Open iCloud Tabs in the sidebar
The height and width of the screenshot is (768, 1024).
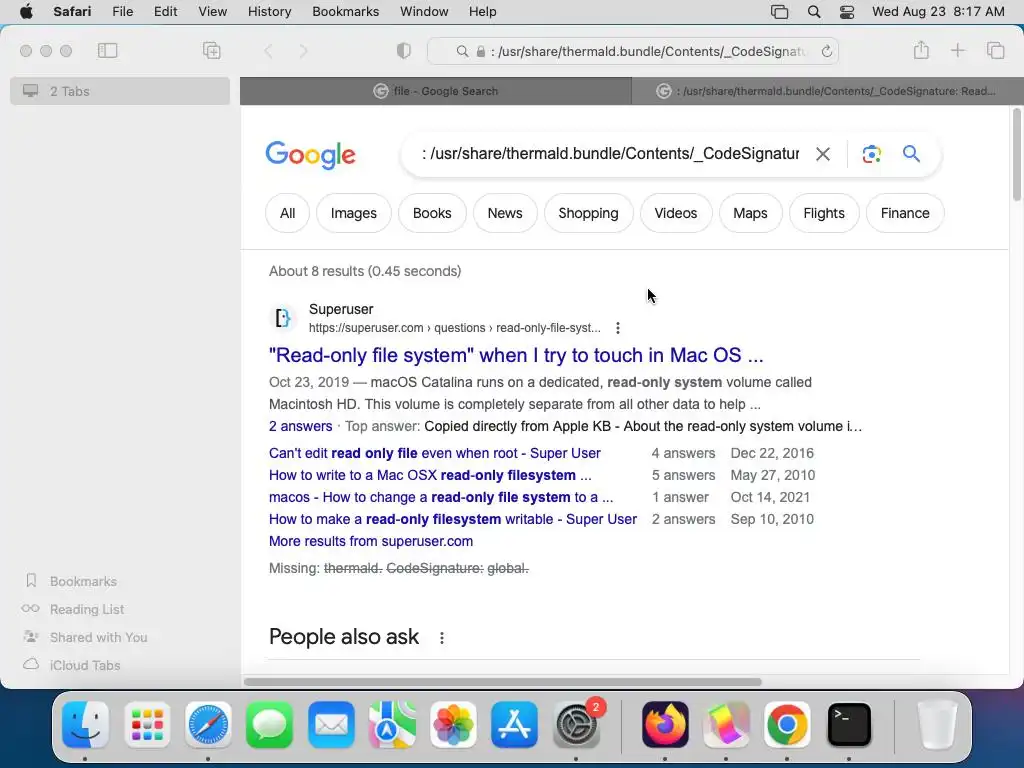[85, 665]
